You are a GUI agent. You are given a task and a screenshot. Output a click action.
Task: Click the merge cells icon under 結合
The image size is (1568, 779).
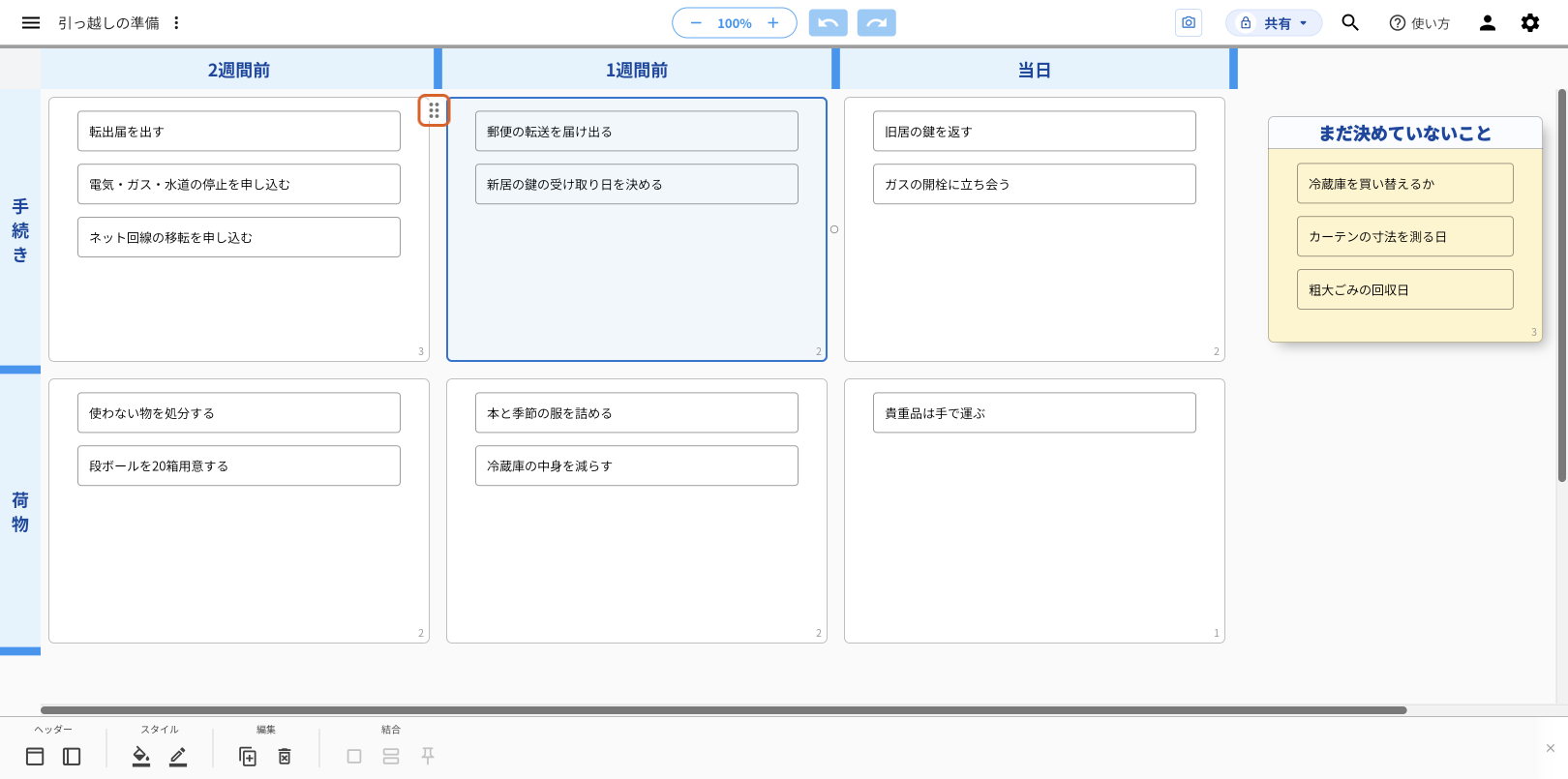tap(354, 757)
